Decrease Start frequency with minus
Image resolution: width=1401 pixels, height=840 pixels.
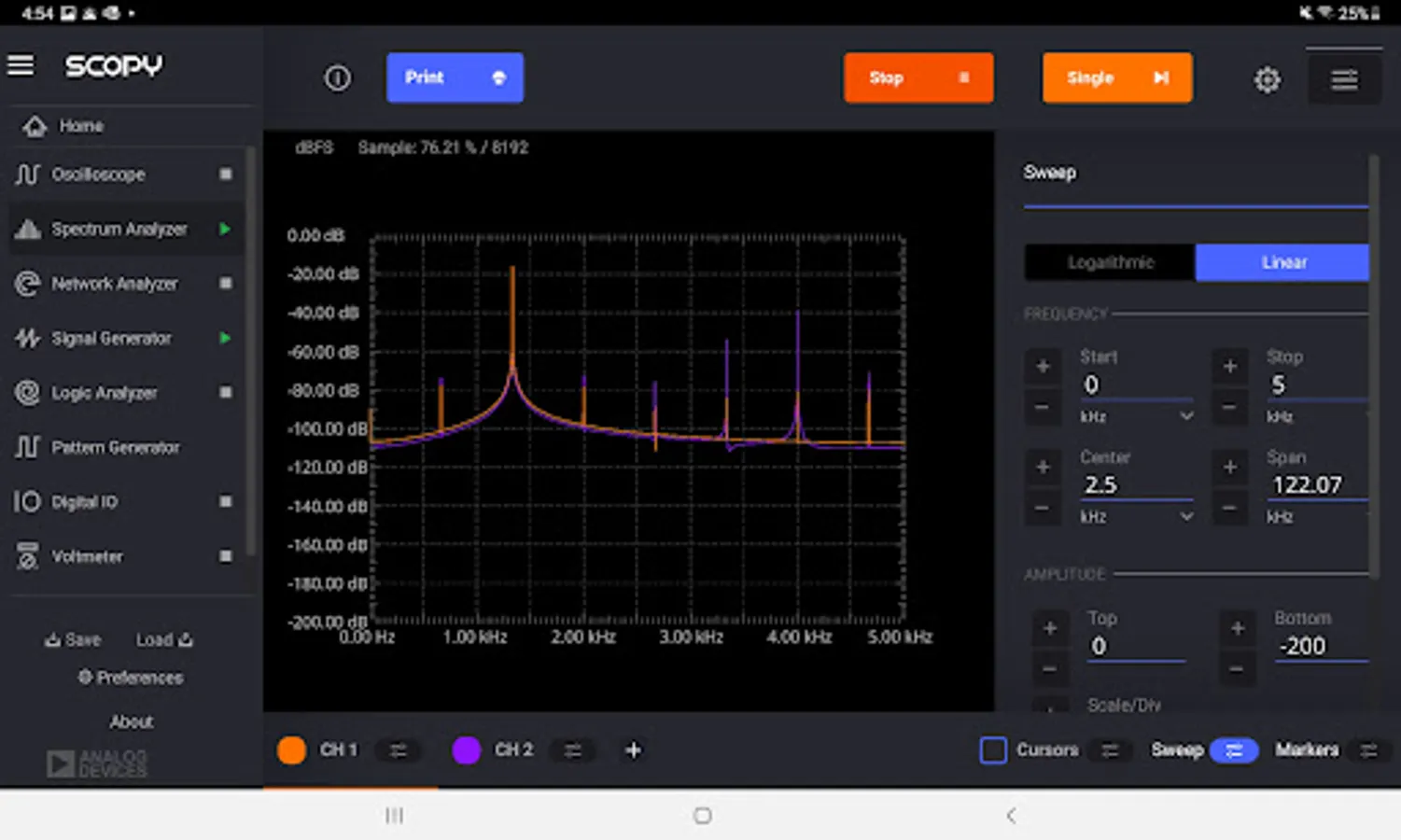1043,407
